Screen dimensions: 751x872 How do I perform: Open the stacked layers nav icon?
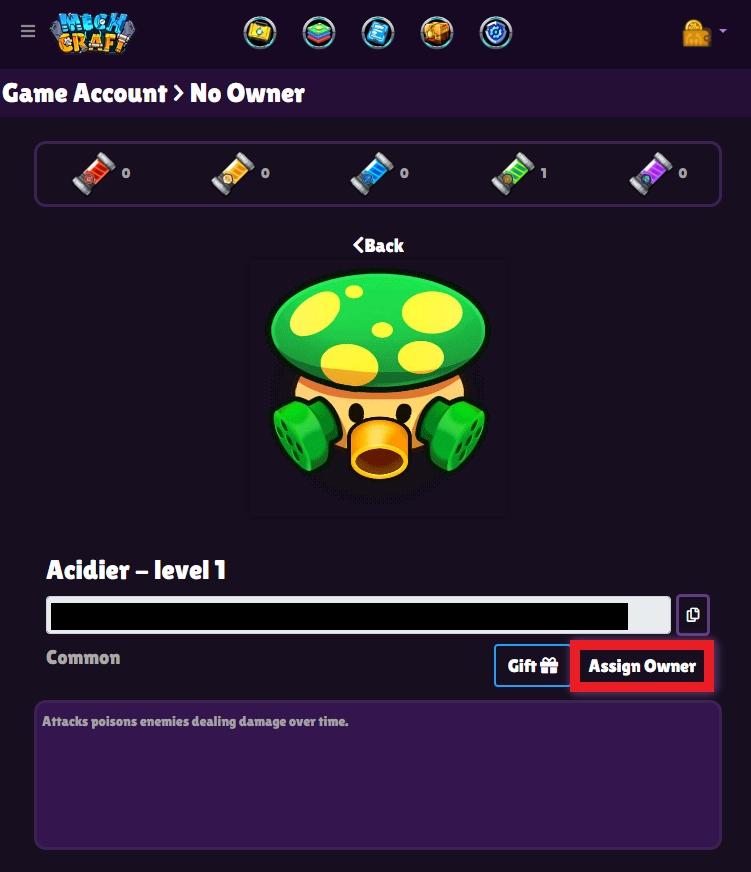click(x=319, y=33)
